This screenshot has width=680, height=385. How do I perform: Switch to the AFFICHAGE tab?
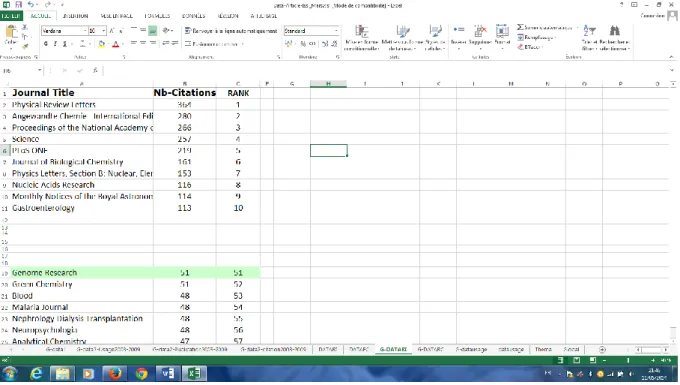[x=263, y=16]
